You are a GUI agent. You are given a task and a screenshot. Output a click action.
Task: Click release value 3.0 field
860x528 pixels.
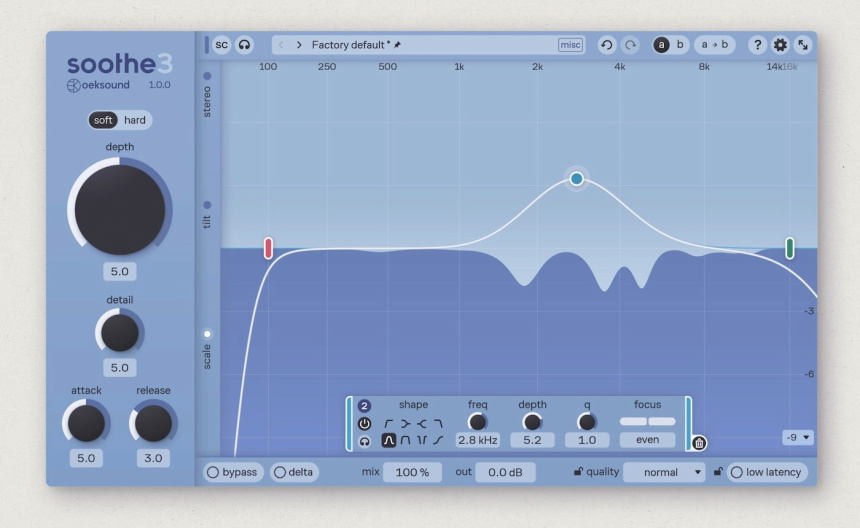153,458
